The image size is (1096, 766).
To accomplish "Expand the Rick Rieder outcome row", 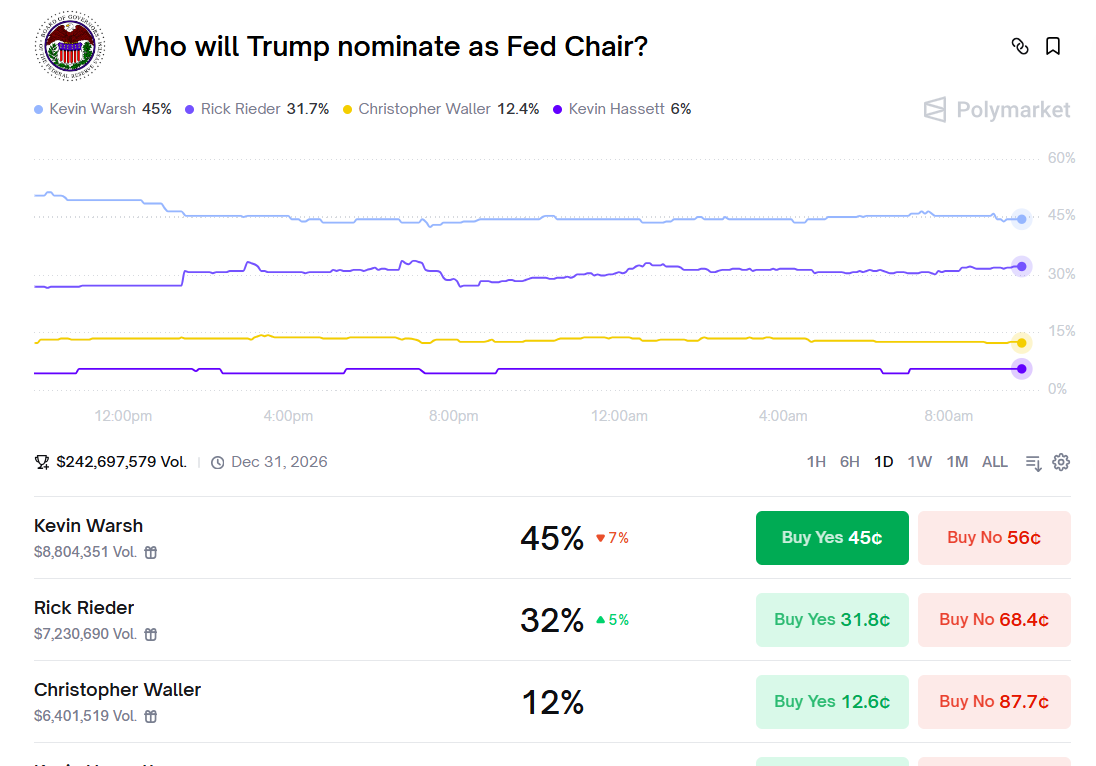I will (84, 607).
